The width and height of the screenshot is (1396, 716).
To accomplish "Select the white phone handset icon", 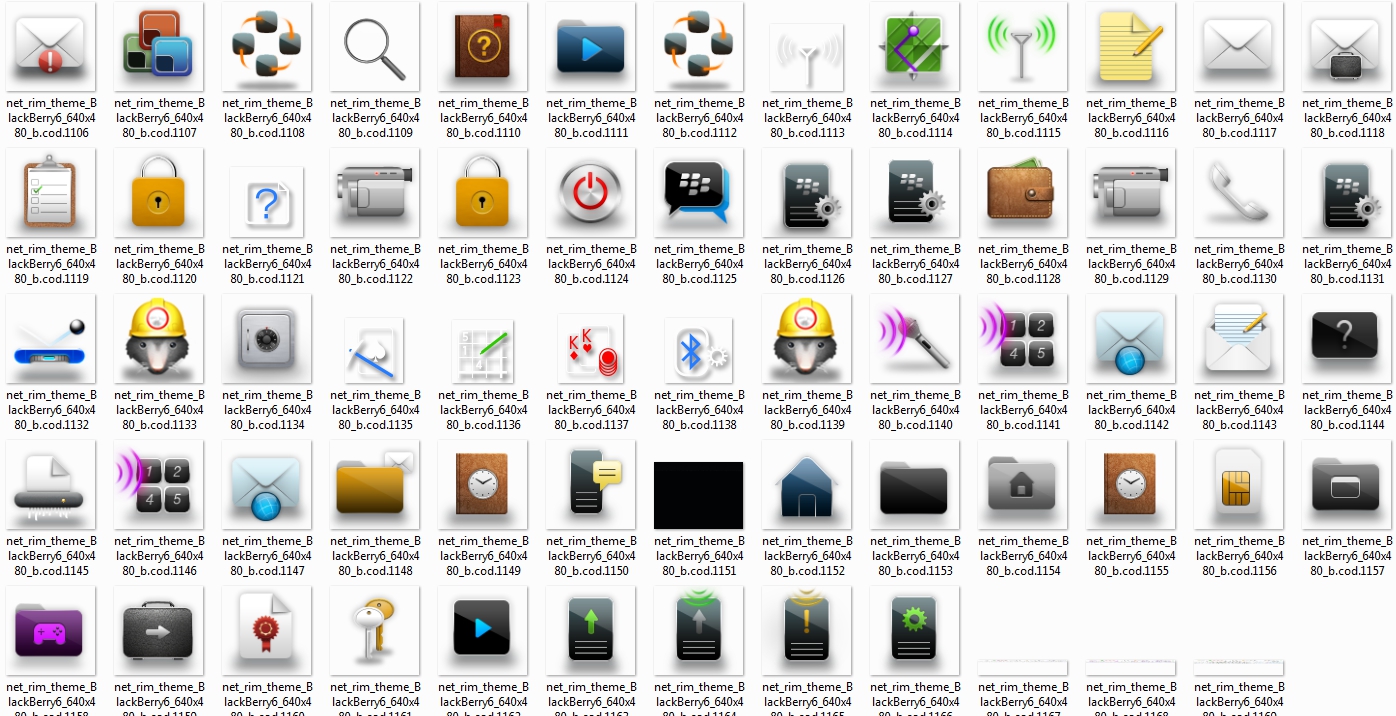I will [x=1239, y=192].
